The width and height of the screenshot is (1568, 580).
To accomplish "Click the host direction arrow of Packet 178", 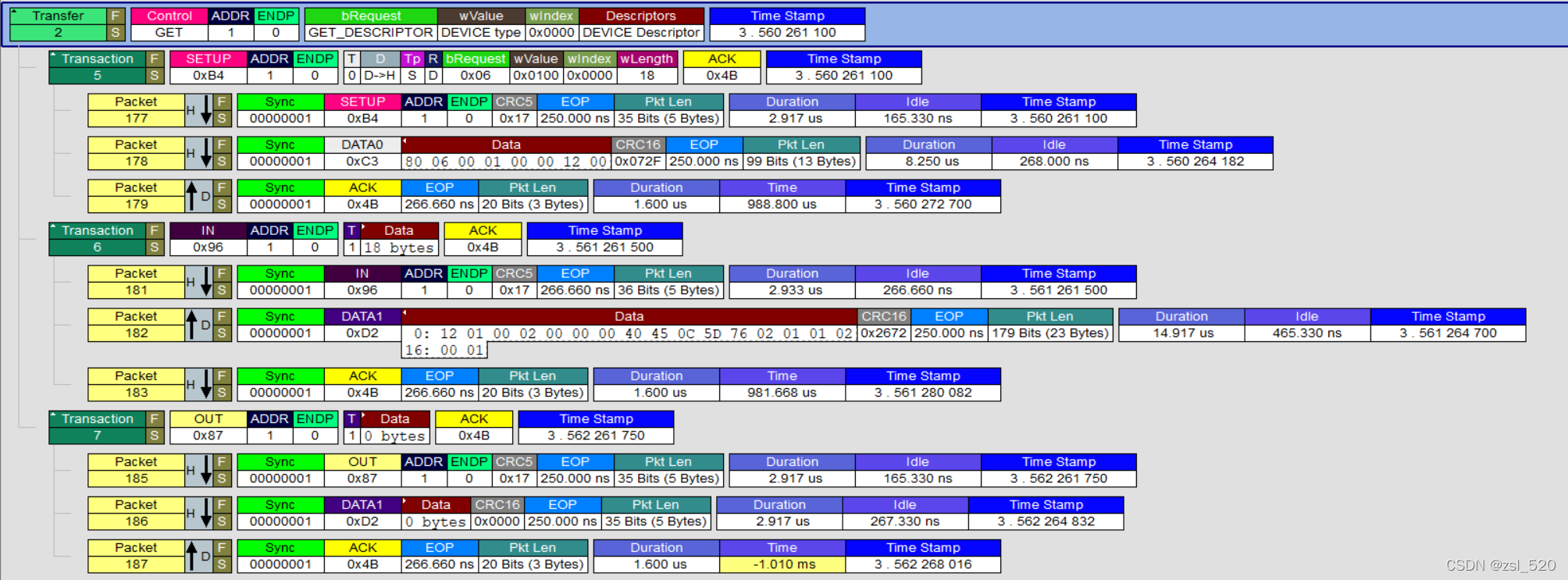I will click(x=205, y=153).
